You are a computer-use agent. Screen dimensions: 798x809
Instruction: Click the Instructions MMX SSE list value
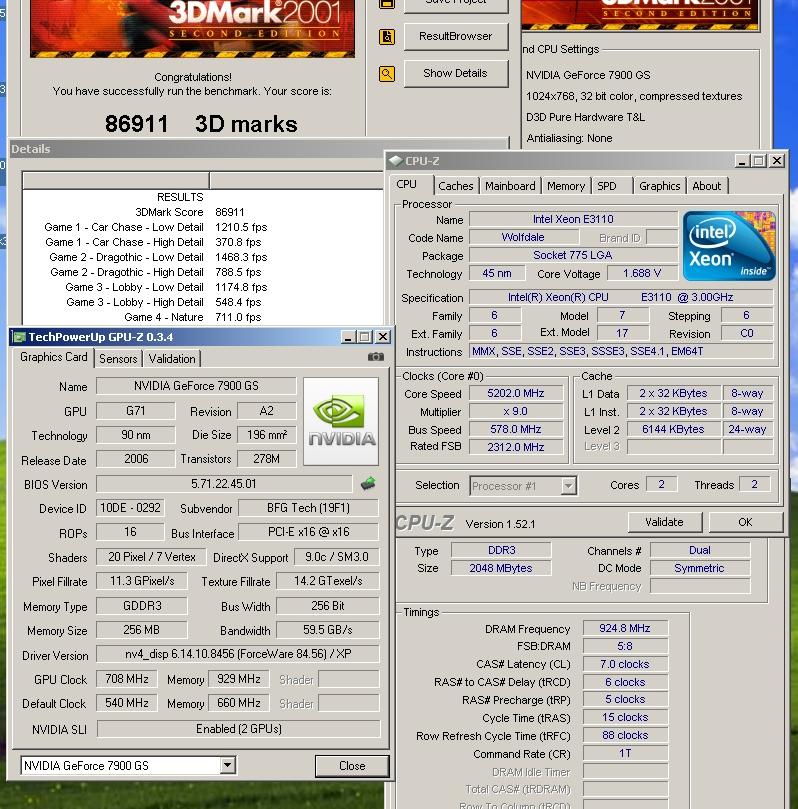621,351
